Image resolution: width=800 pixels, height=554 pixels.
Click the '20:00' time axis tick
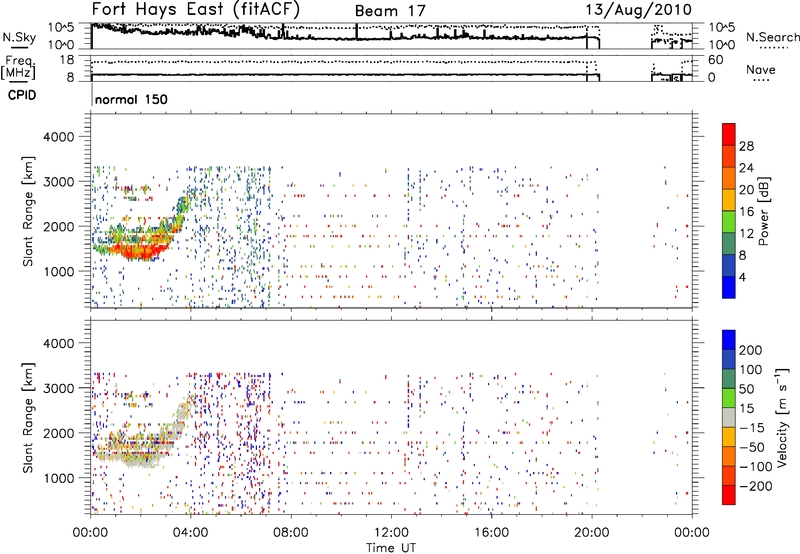[x=592, y=533]
